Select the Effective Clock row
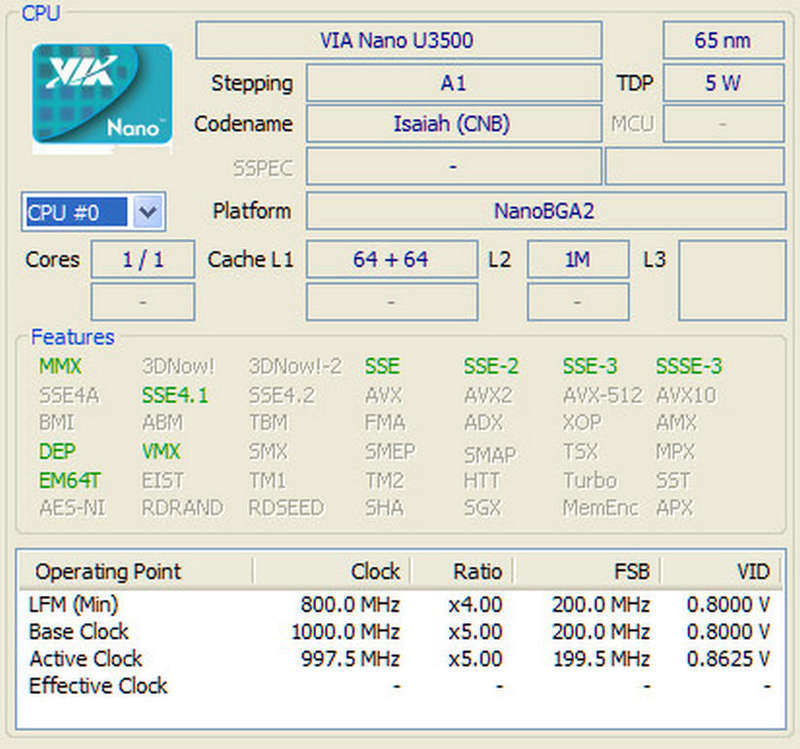Screen dimensions: 800x749 [x=400, y=686]
